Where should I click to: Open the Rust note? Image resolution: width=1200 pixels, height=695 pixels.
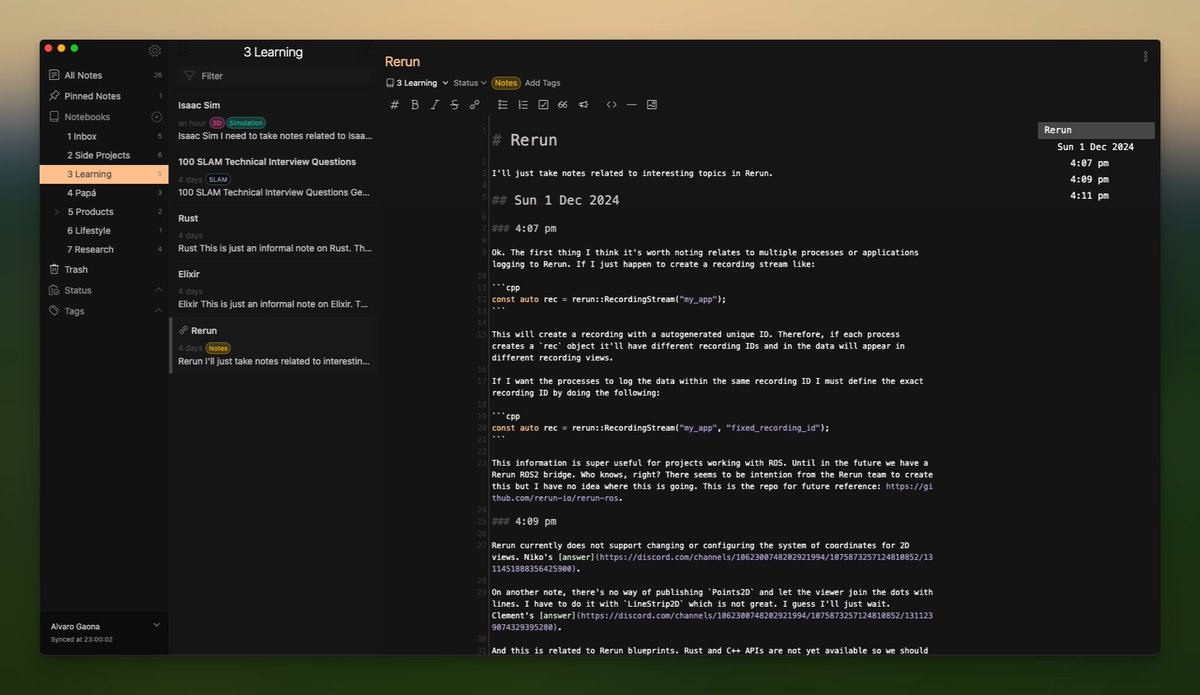point(274,233)
